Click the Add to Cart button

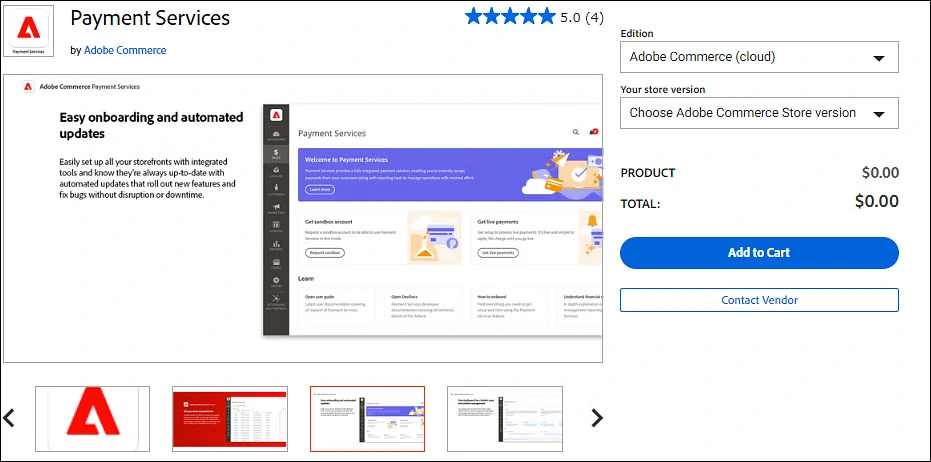(759, 252)
